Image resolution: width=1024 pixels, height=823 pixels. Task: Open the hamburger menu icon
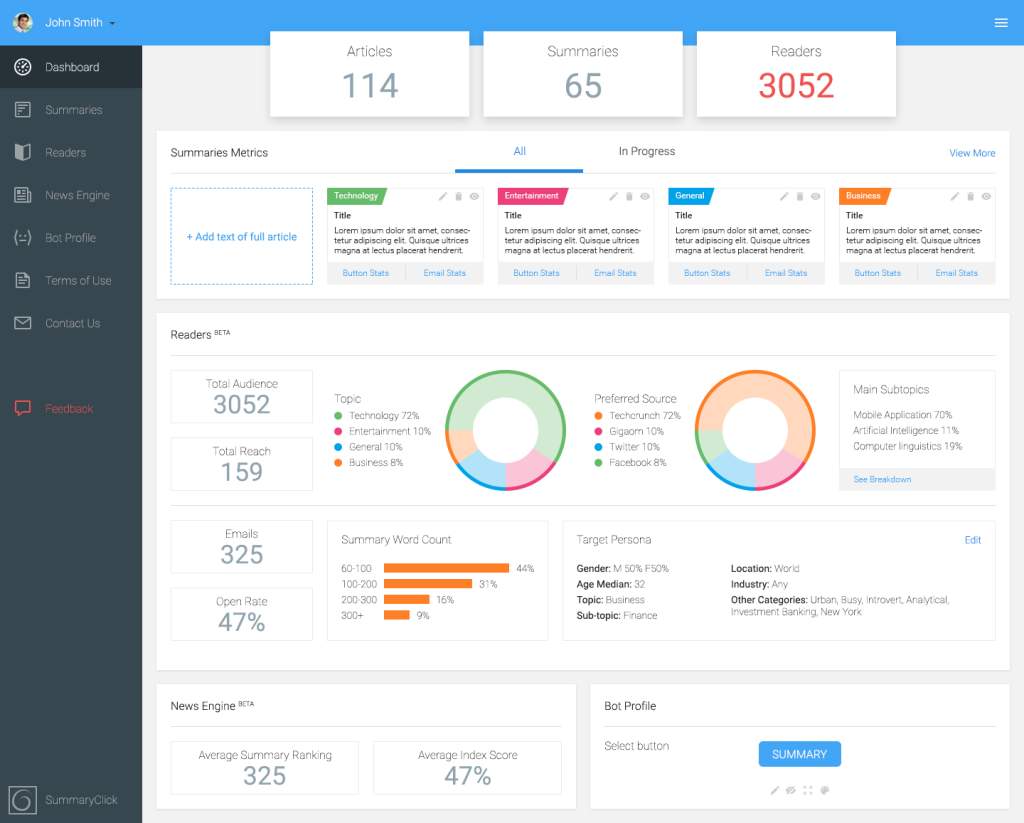pos(1000,23)
